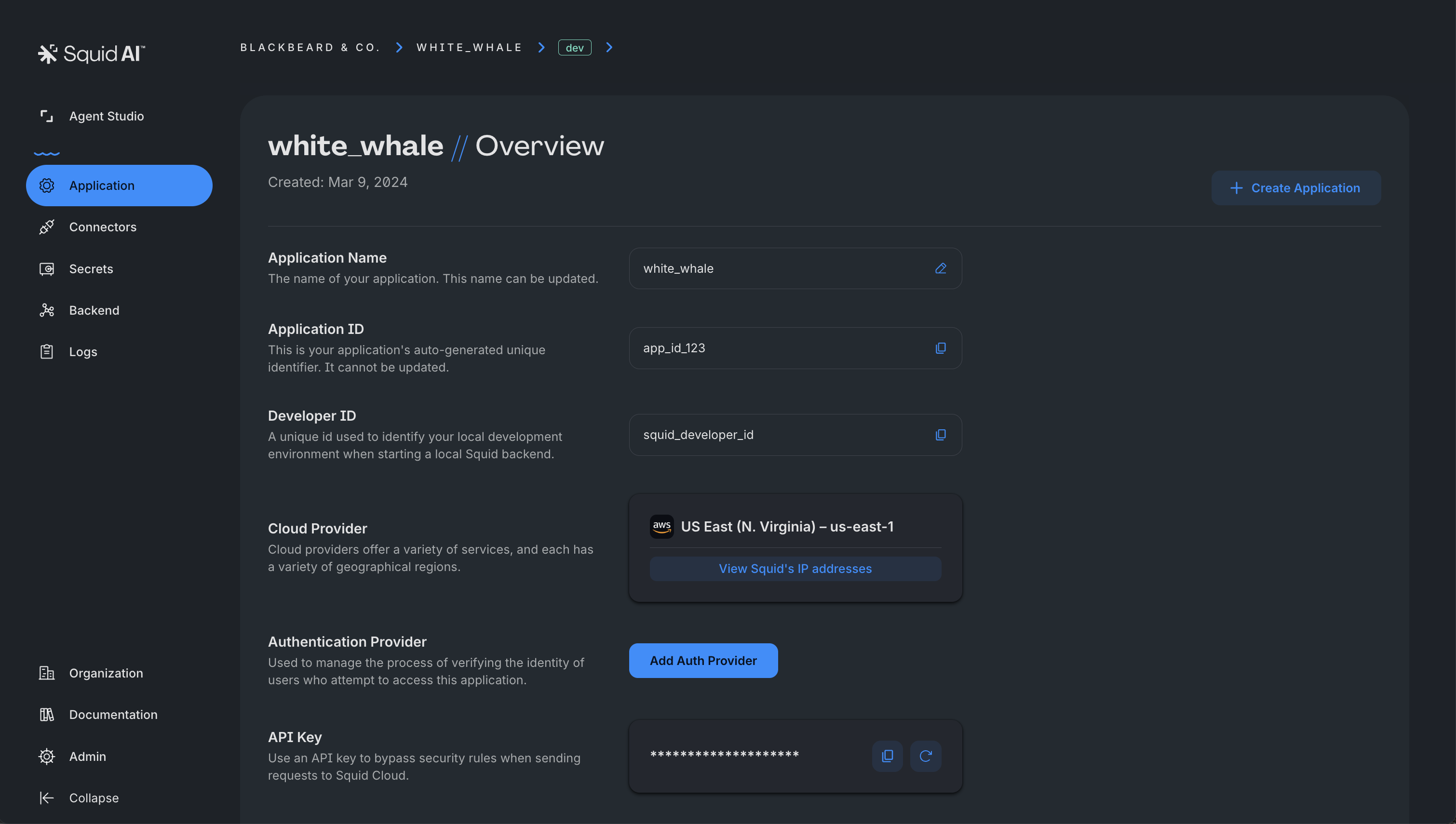Viewport: 1456px width, 824px height.
Task: Click the Collapse sidebar arrow icon
Action: [x=46, y=798]
